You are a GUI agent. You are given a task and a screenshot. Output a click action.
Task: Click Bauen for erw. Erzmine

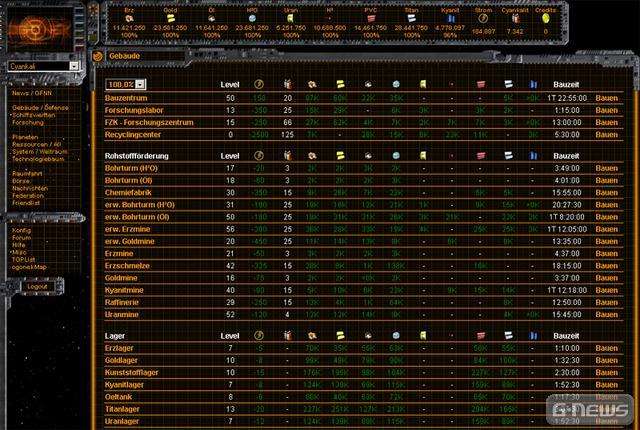[607, 229]
